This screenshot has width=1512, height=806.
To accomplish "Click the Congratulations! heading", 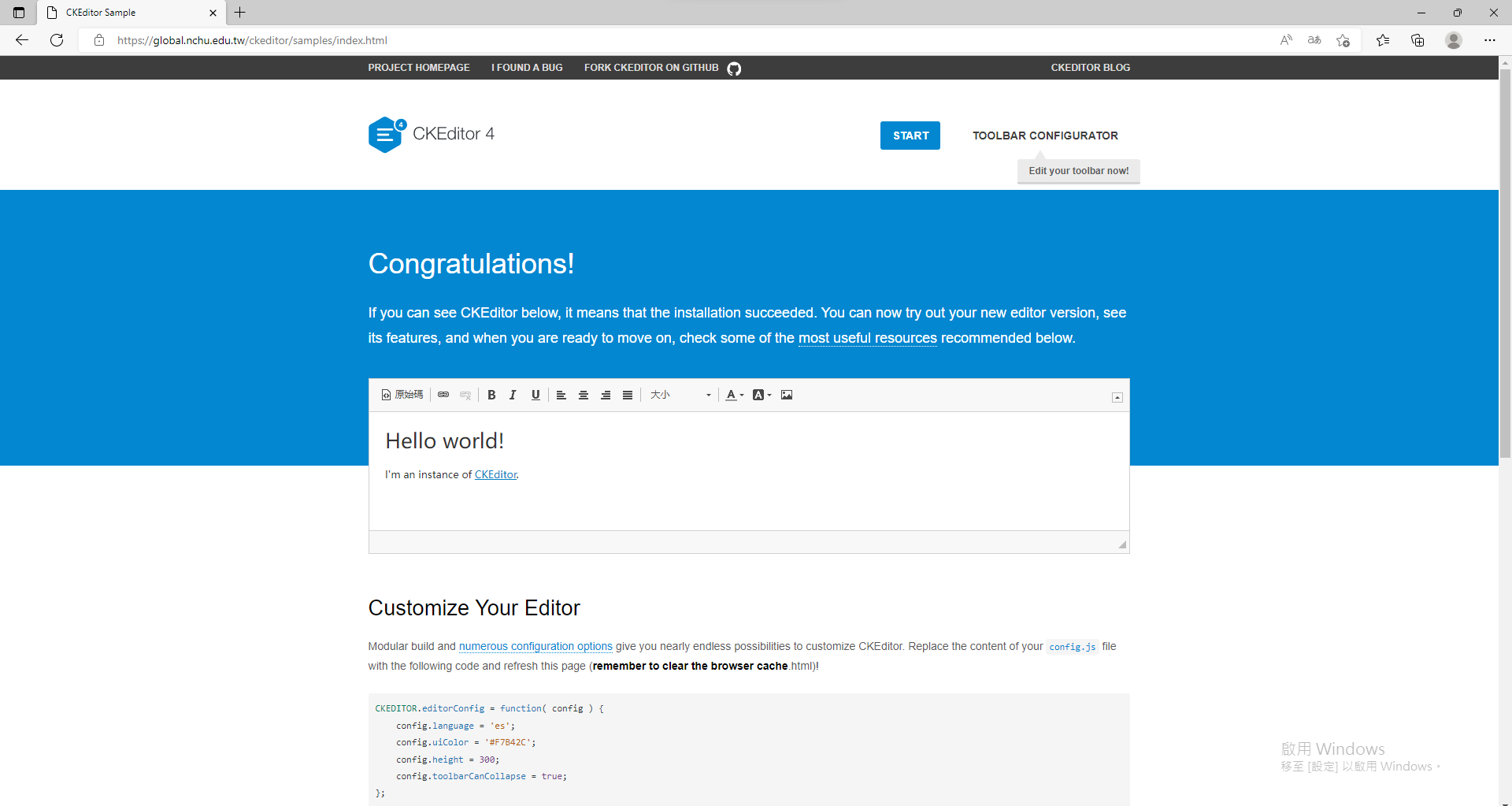I will (x=471, y=264).
